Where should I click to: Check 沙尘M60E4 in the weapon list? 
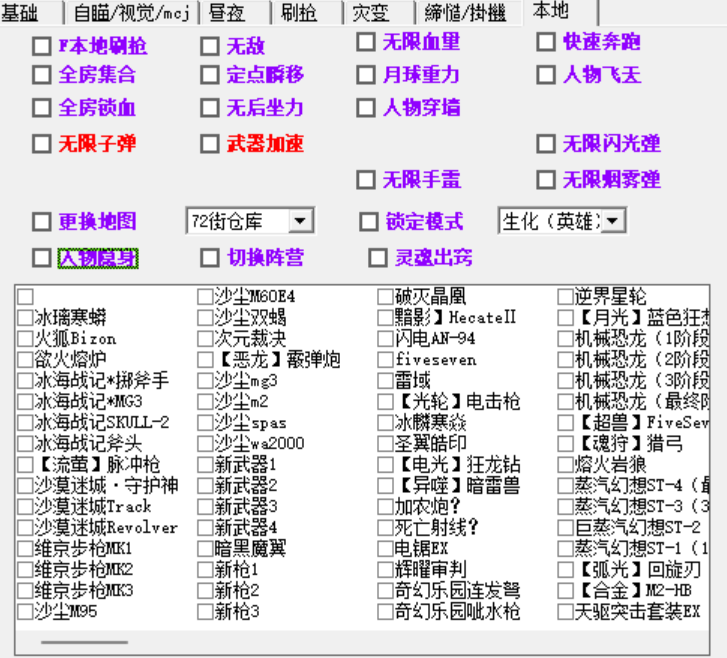(x=205, y=297)
